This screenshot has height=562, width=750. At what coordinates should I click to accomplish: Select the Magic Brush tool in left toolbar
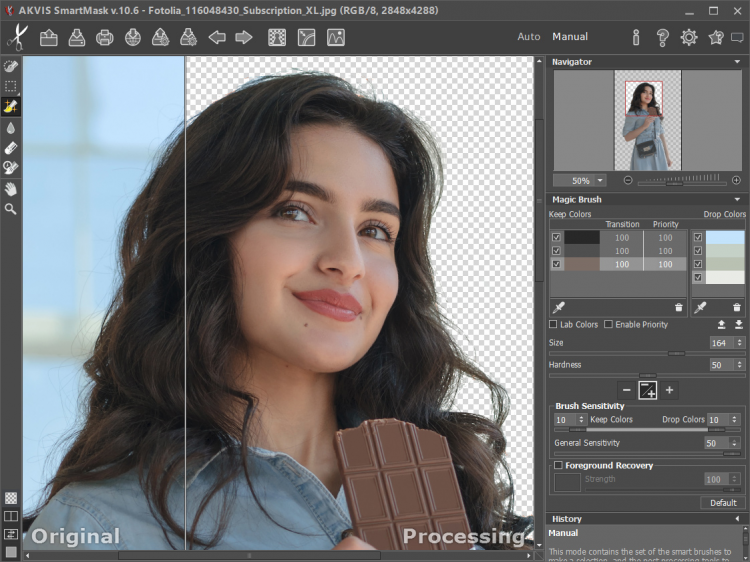point(11,107)
